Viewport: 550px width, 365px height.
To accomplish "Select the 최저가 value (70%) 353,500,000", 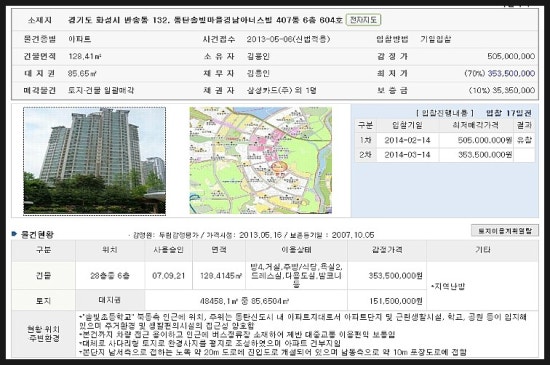I will tap(500, 73).
